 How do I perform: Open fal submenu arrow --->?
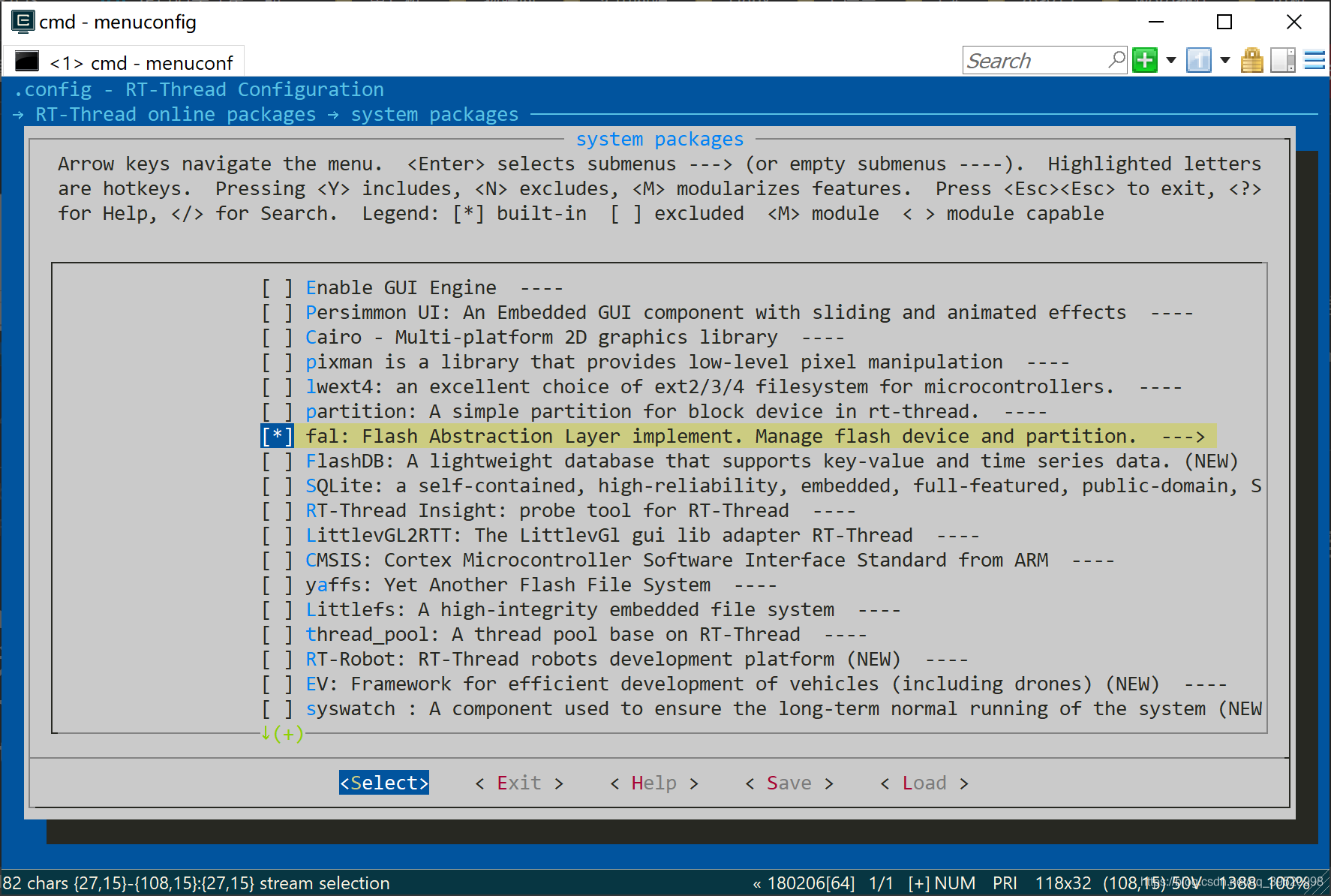1183,437
